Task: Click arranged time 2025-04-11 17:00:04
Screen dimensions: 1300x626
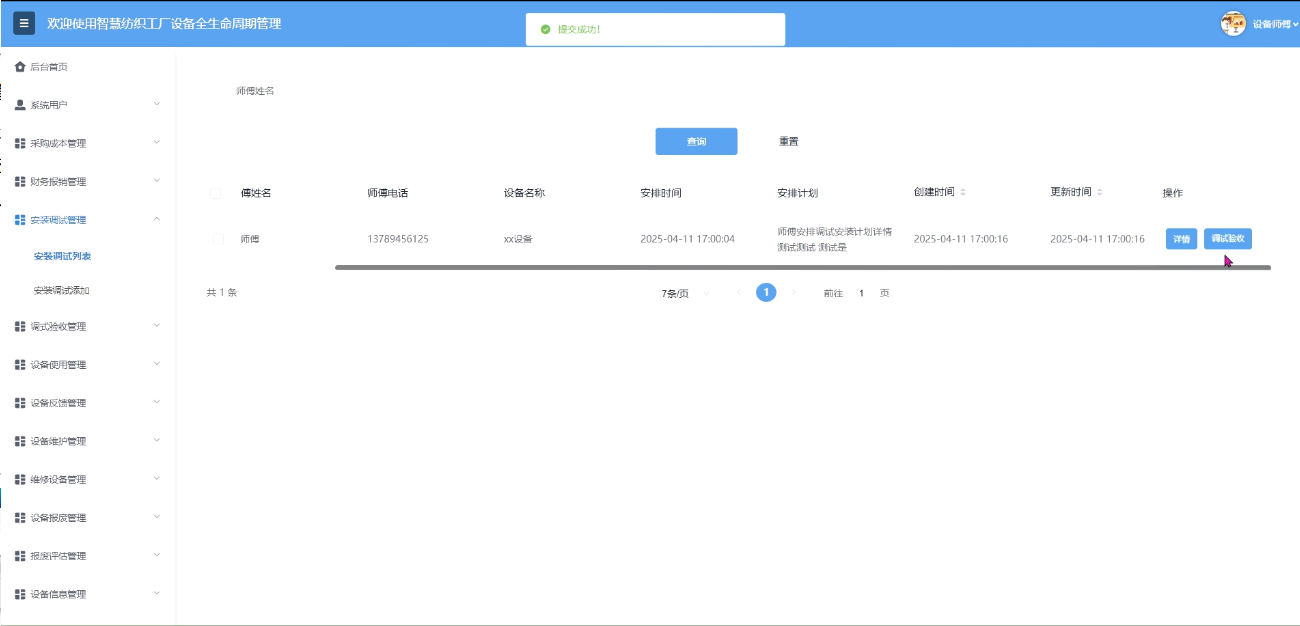Action: tap(687, 239)
